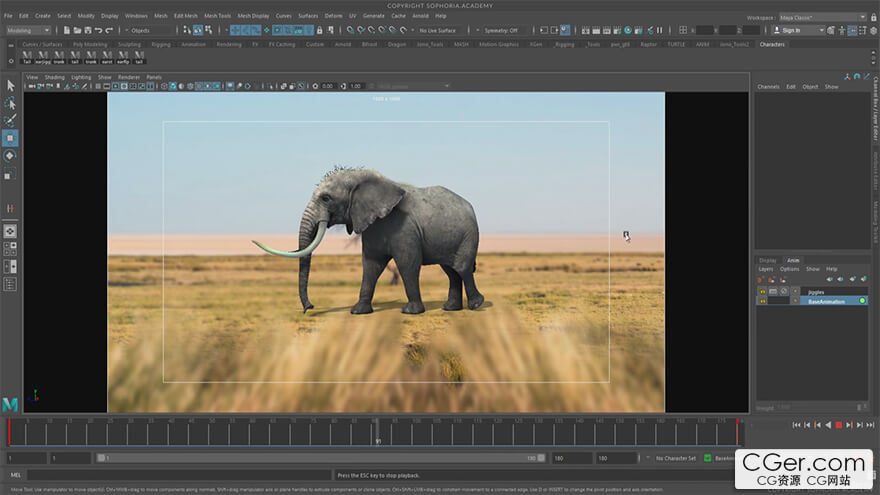Toggle the green BaseAnimation layer active indicator
This screenshot has height=495, width=880.
(862, 300)
